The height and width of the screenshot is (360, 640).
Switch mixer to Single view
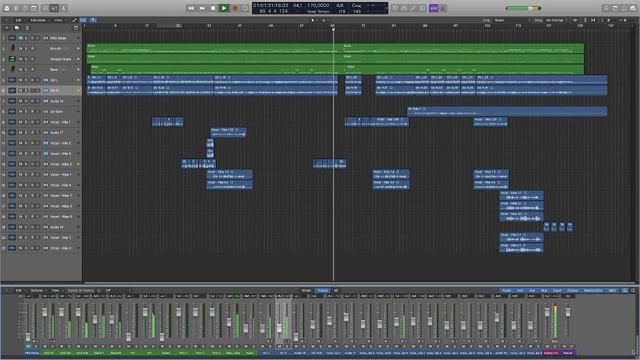(307, 291)
